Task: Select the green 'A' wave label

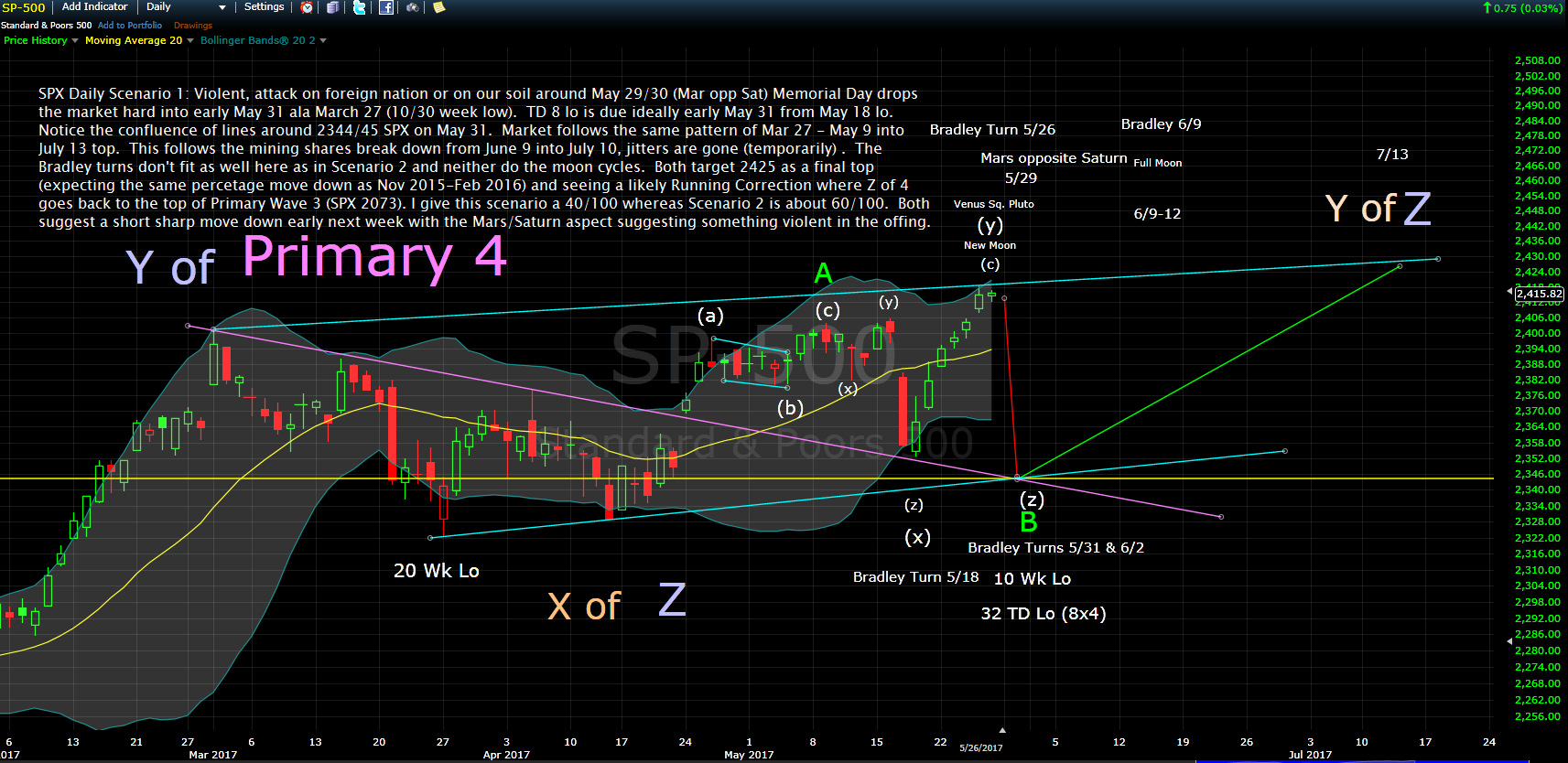Action: pos(824,274)
